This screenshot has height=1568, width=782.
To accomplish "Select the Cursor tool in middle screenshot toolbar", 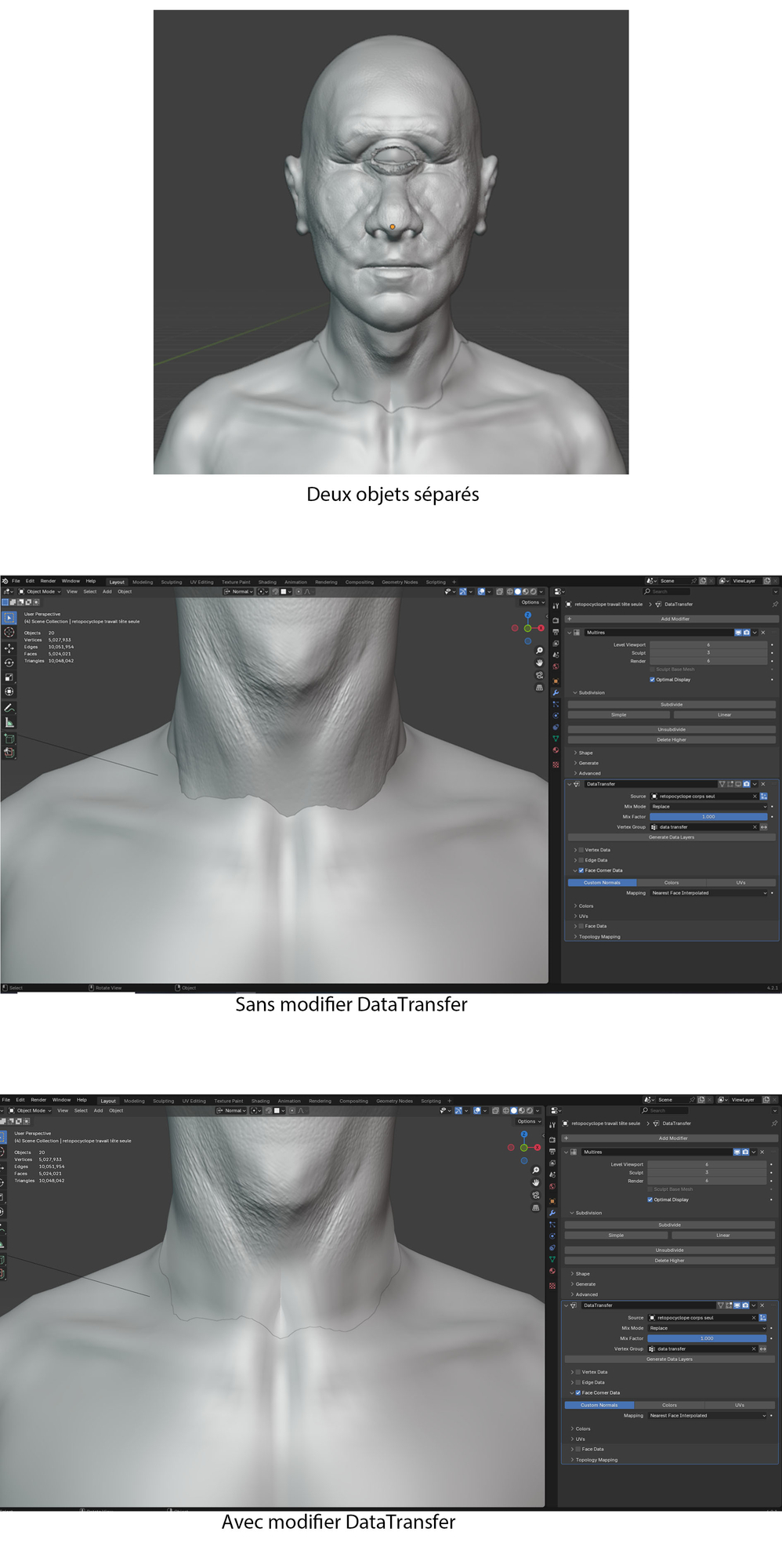I will pyautogui.click(x=9, y=633).
